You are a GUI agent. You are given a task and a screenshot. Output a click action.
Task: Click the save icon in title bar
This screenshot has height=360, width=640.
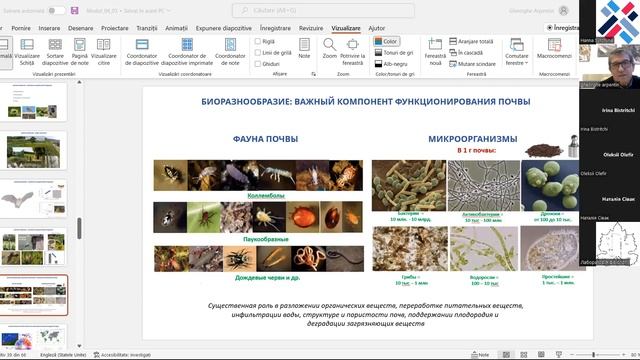(x=74, y=11)
